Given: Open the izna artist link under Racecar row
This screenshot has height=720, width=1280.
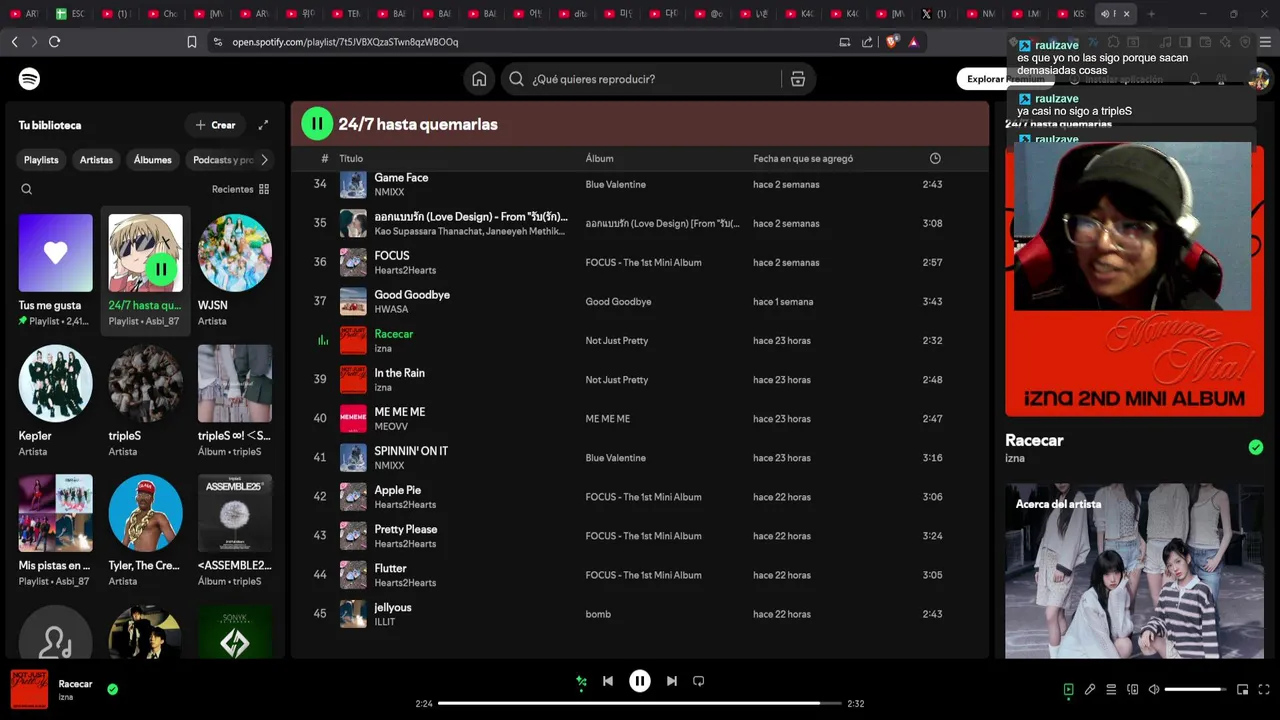Looking at the screenshot, I should click(x=383, y=349).
